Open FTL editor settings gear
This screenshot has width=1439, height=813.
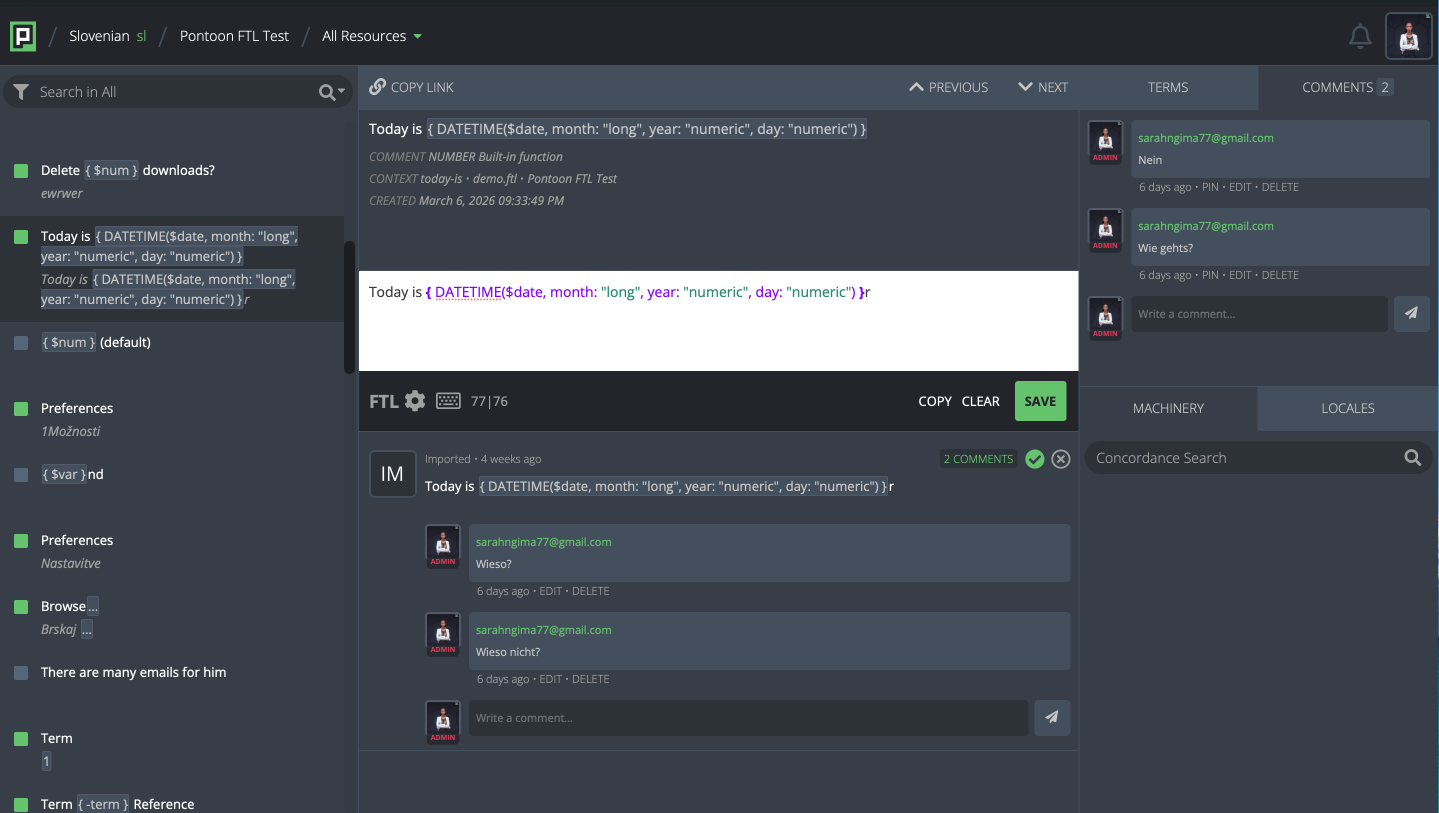[x=415, y=401]
